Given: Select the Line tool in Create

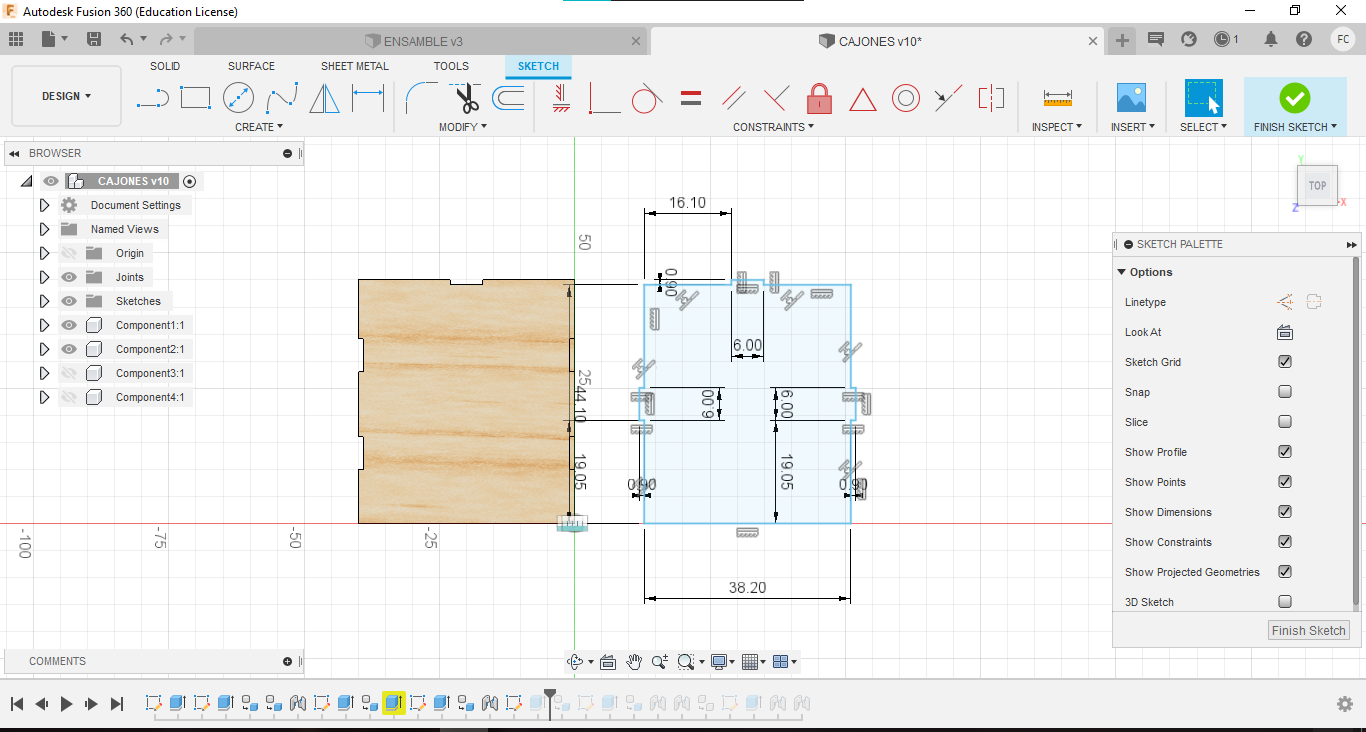Looking at the screenshot, I should (152, 98).
